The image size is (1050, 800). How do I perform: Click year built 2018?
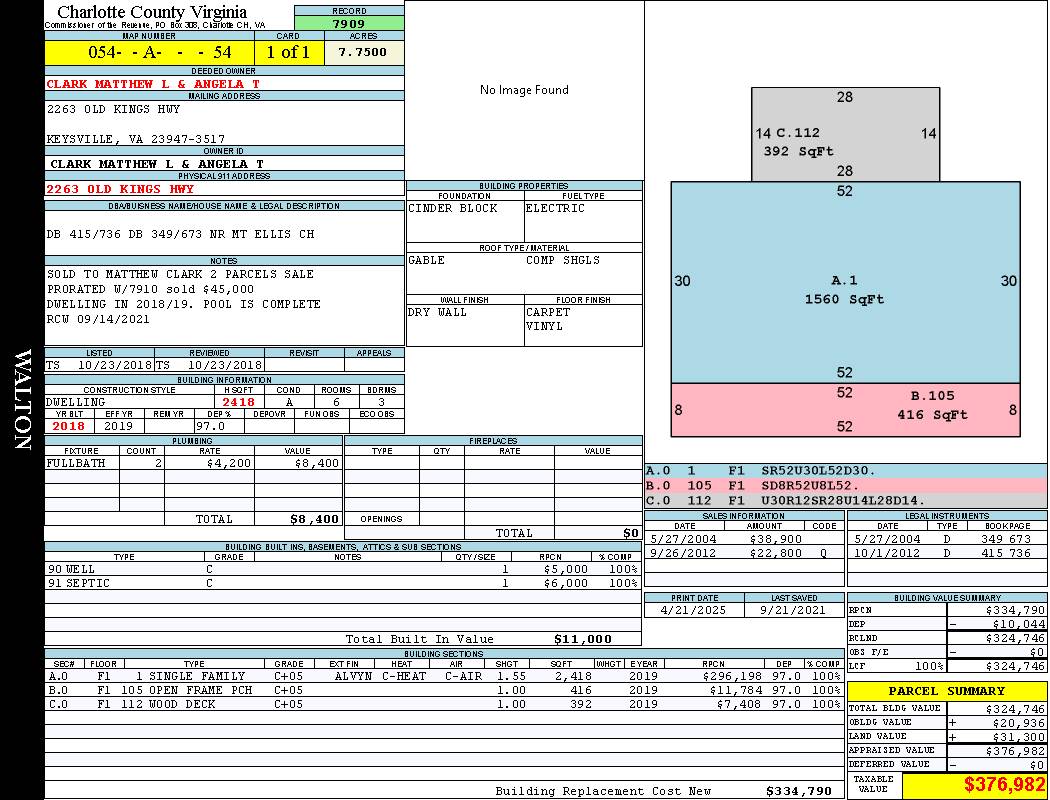pos(68,426)
